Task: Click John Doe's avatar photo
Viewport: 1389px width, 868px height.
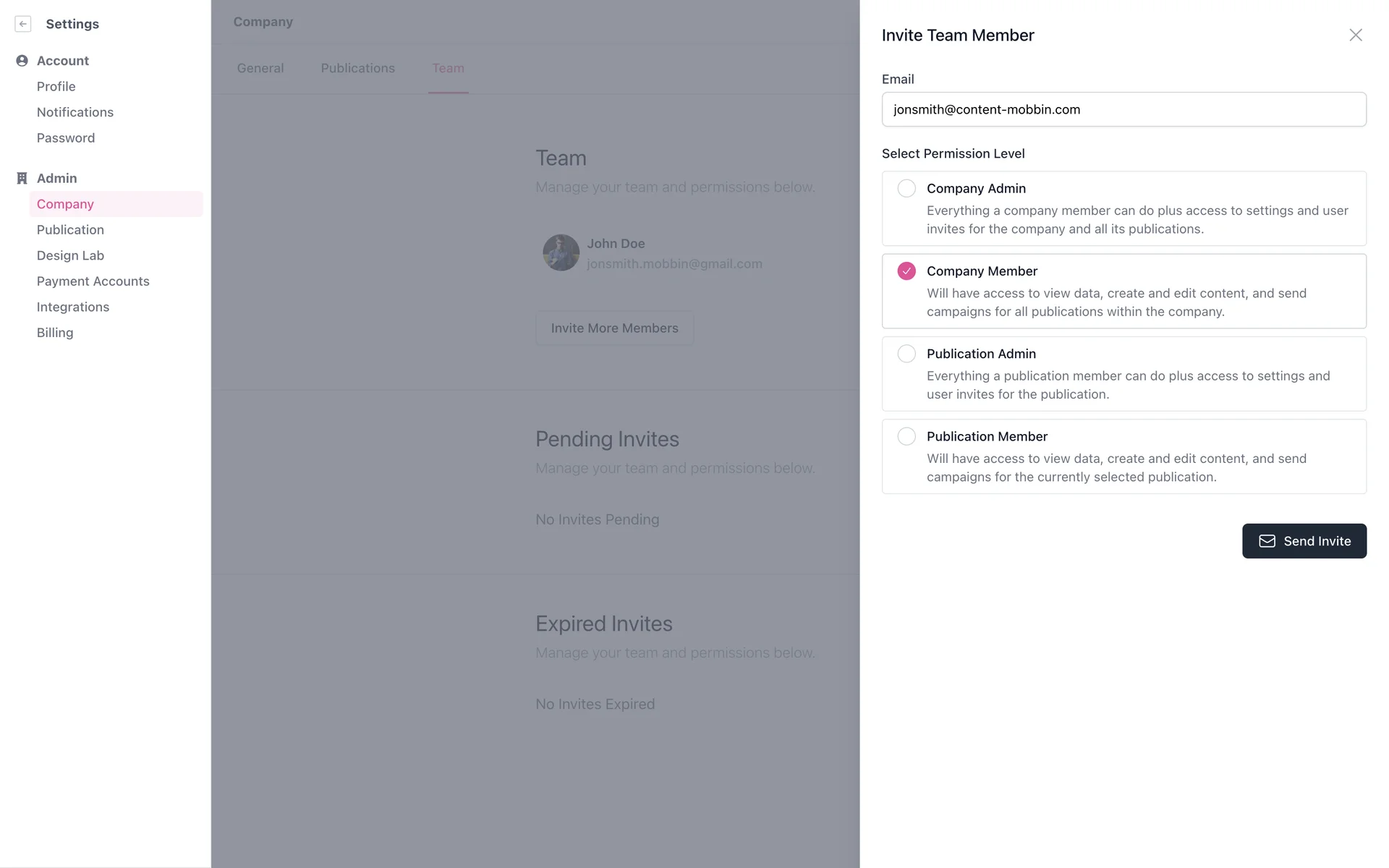Action: [x=561, y=252]
